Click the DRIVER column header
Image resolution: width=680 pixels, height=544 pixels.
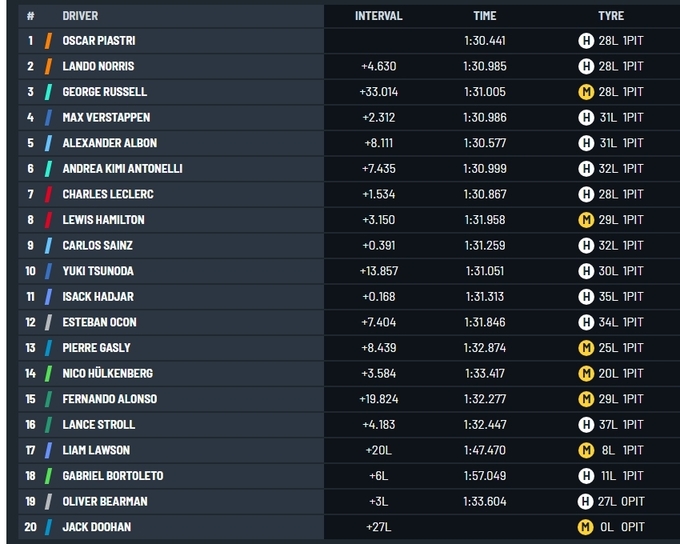coord(80,16)
